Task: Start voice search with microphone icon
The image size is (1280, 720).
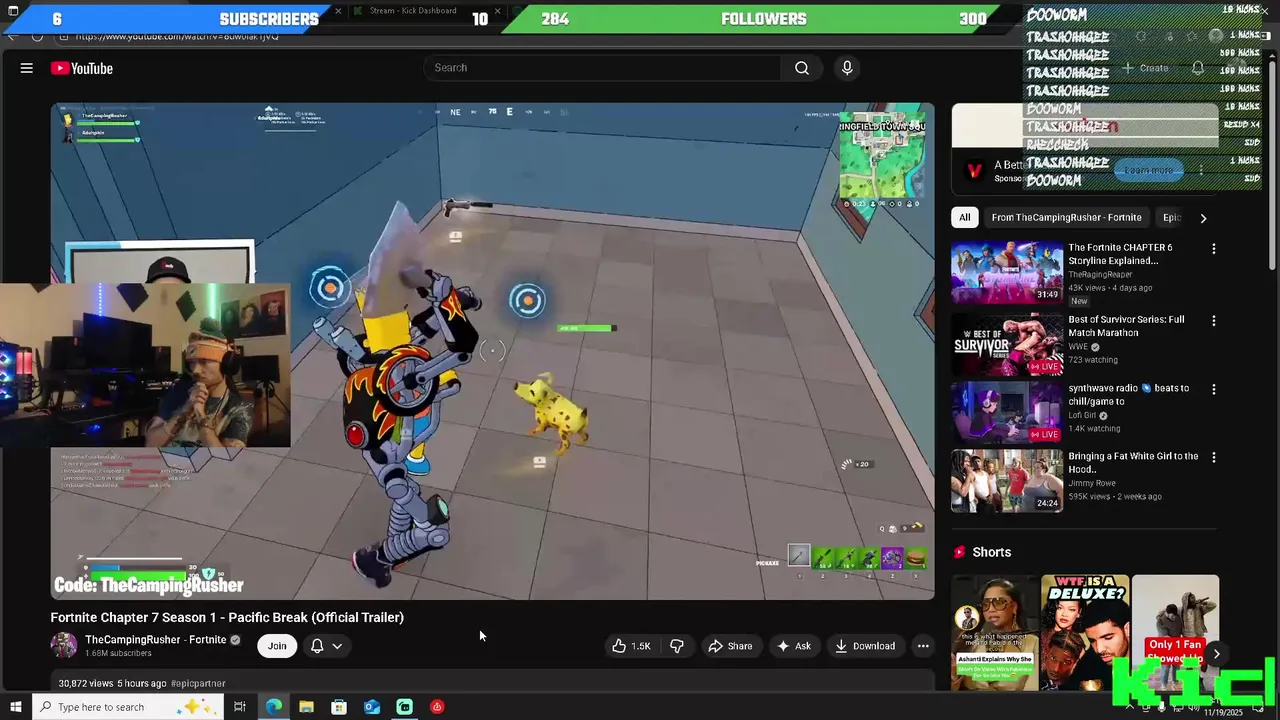Action: point(847,68)
